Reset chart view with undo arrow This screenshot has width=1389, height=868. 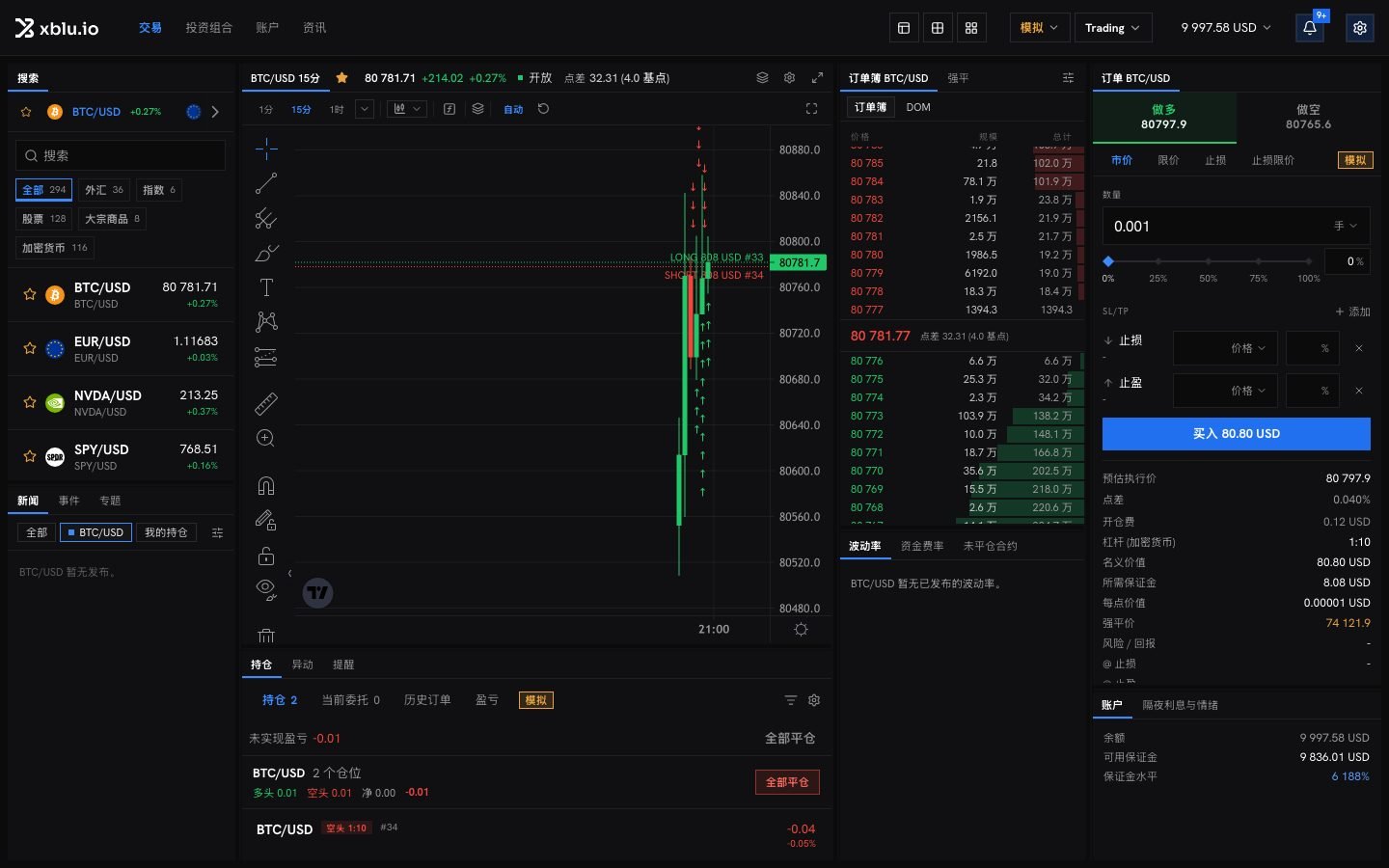point(543,109)
